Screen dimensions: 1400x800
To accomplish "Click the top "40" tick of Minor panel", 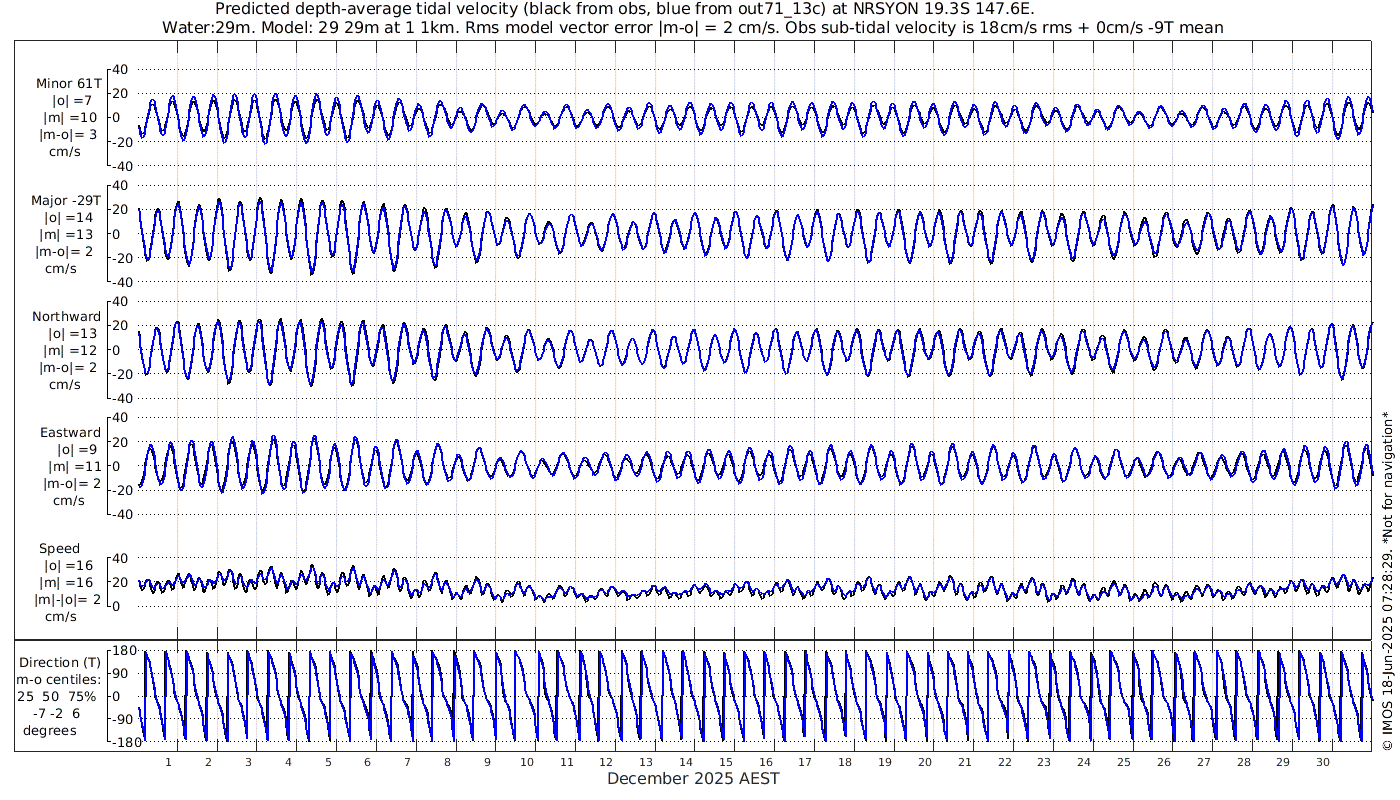I will click(x=122, y=69).
